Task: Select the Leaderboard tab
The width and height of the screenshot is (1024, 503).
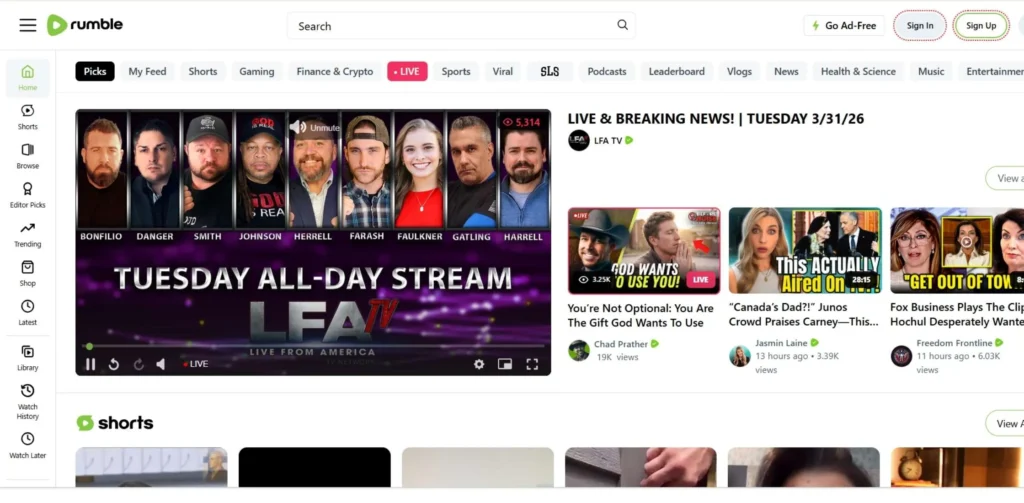Action: pos(677,71)
